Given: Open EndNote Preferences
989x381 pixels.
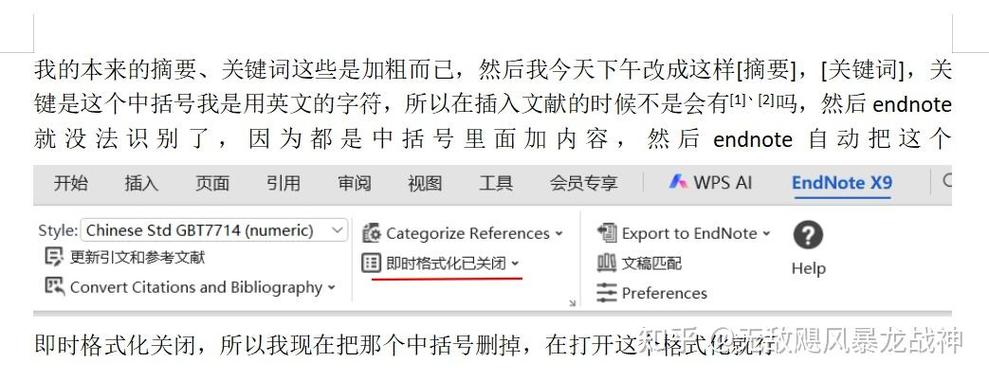Looking at the screenshot, I should tap(664, 293).
